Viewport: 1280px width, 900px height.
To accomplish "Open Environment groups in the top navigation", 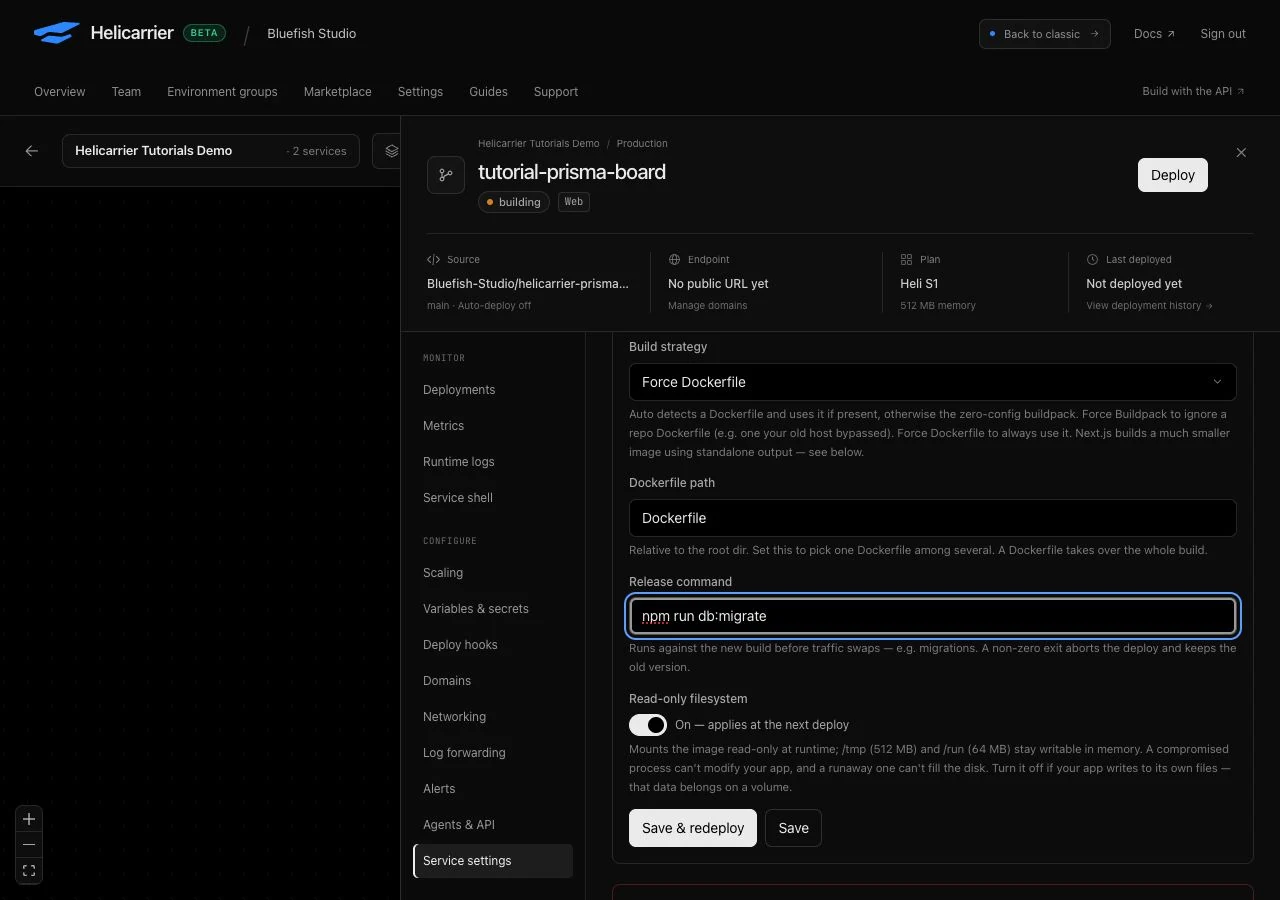I will click(222, 91).
